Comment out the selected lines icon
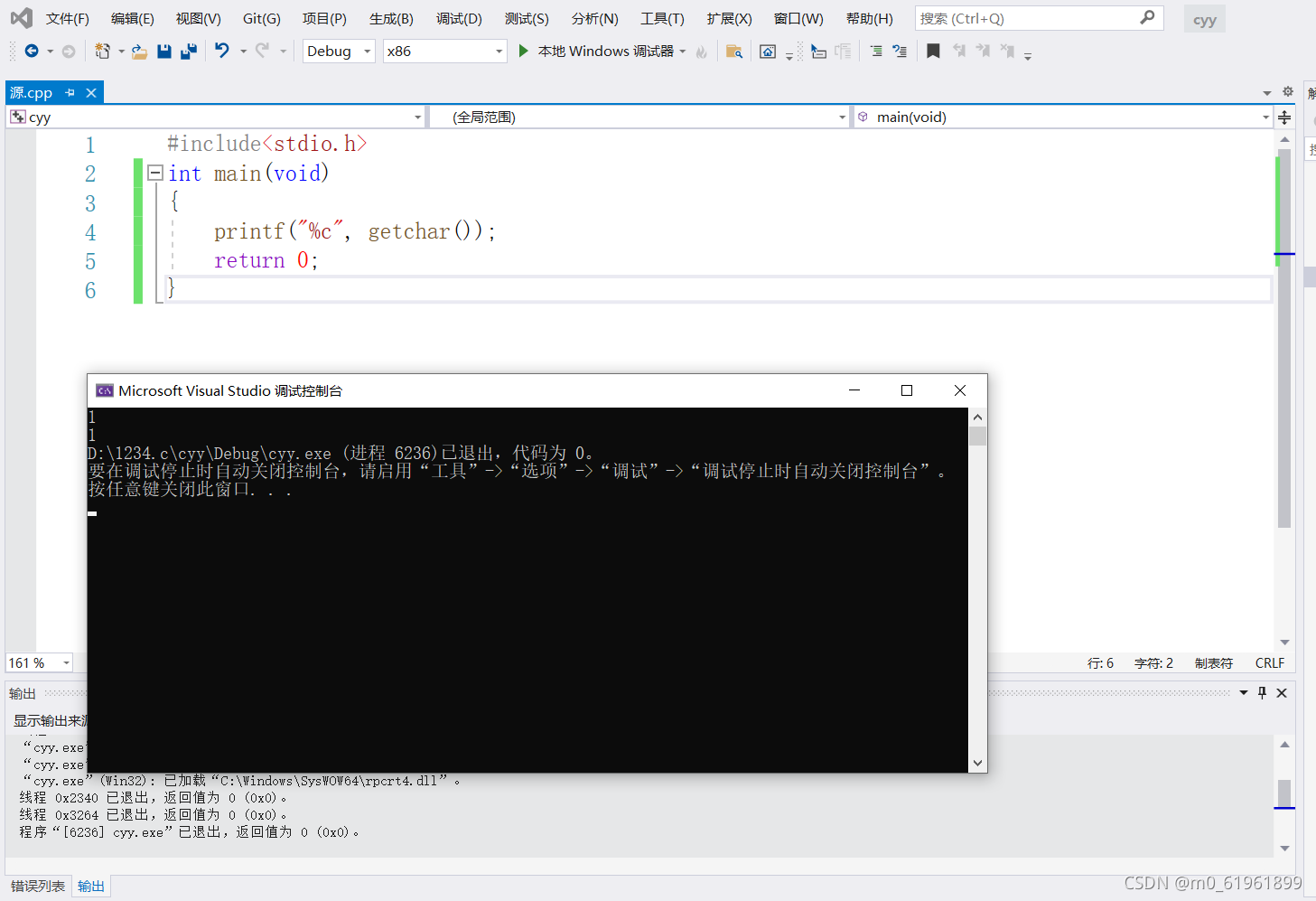This screenshot has height=901, width=1316. (875, 52)
